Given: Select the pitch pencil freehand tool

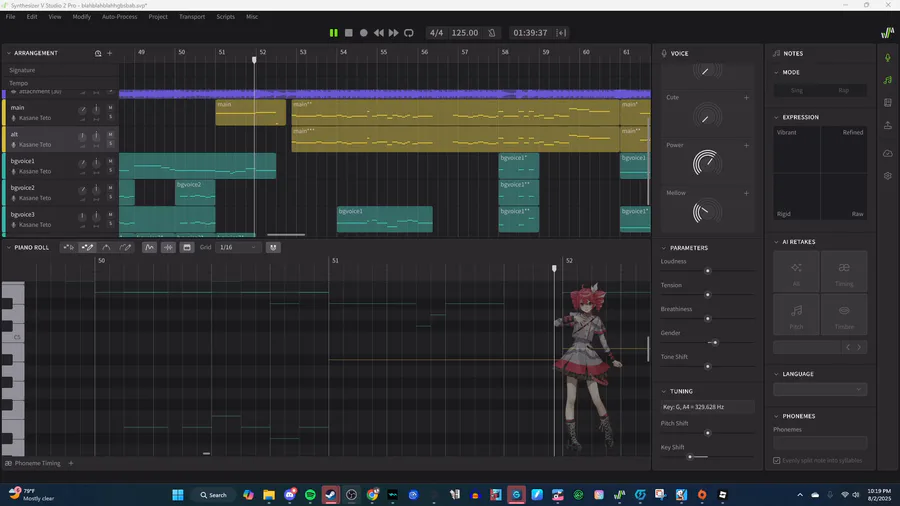Looking at the screenshot, I should [125, 247].
